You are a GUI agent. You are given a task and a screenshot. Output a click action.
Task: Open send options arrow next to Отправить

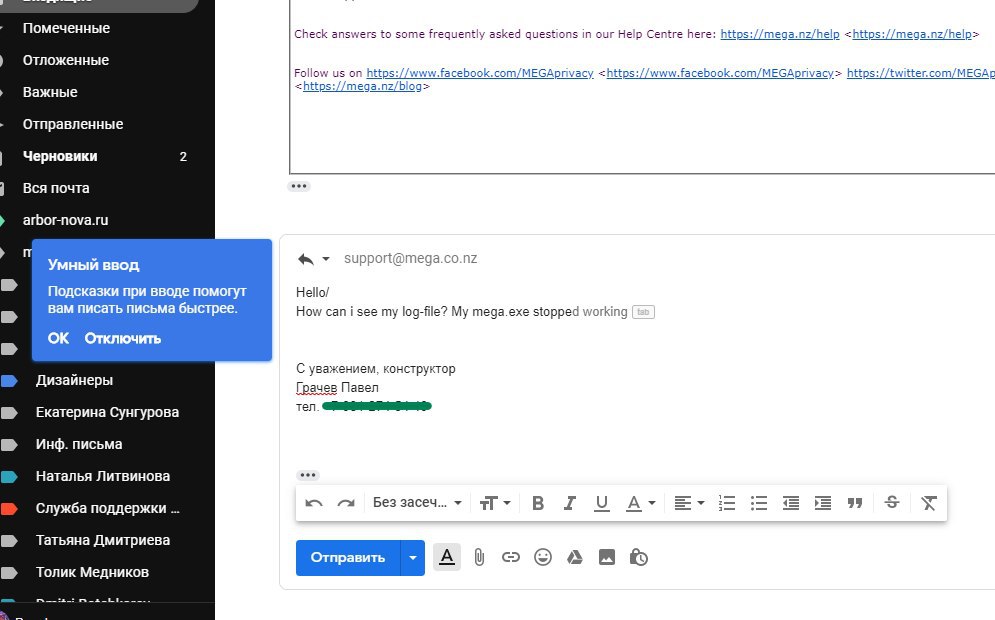[412, 558]
